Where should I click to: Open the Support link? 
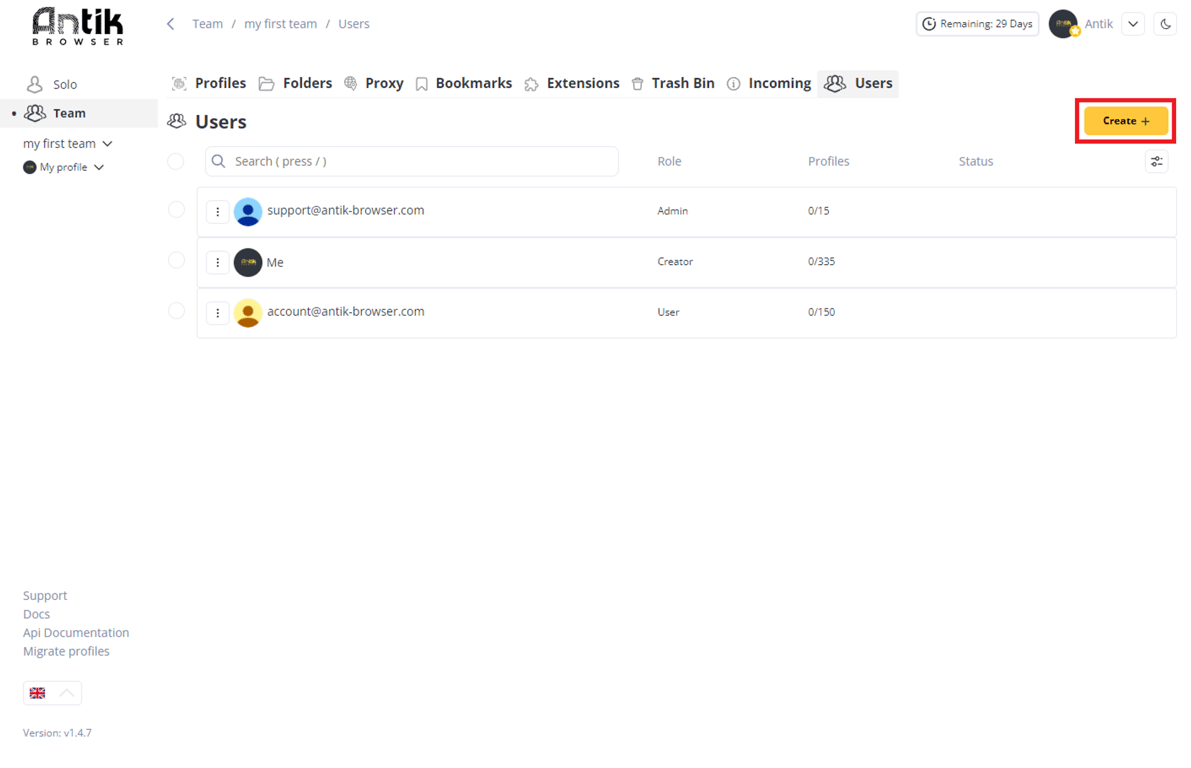[x=45, y=596]
